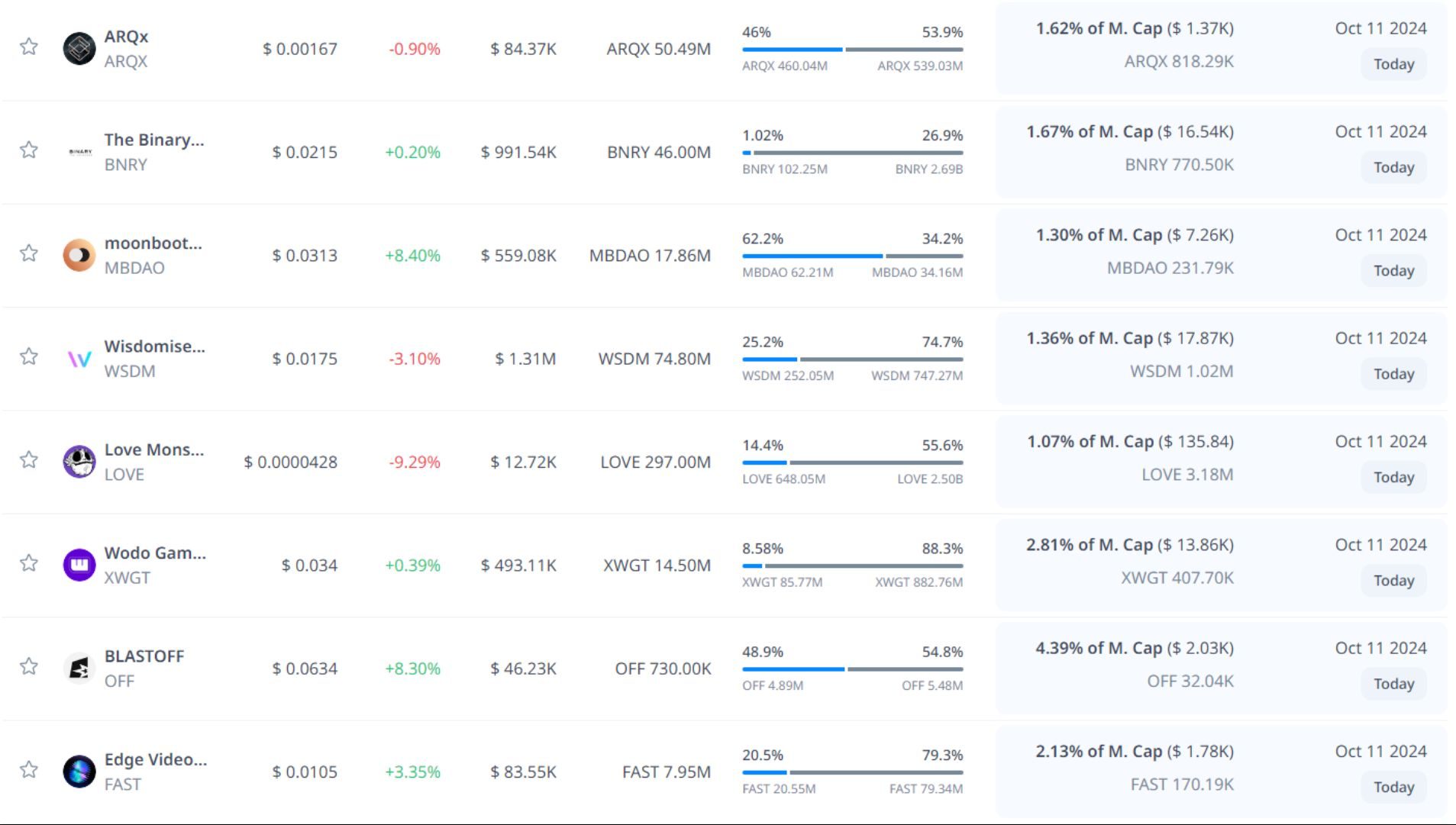
Task: Click the ARQx coin logo icon
Action: click(79, 49)
